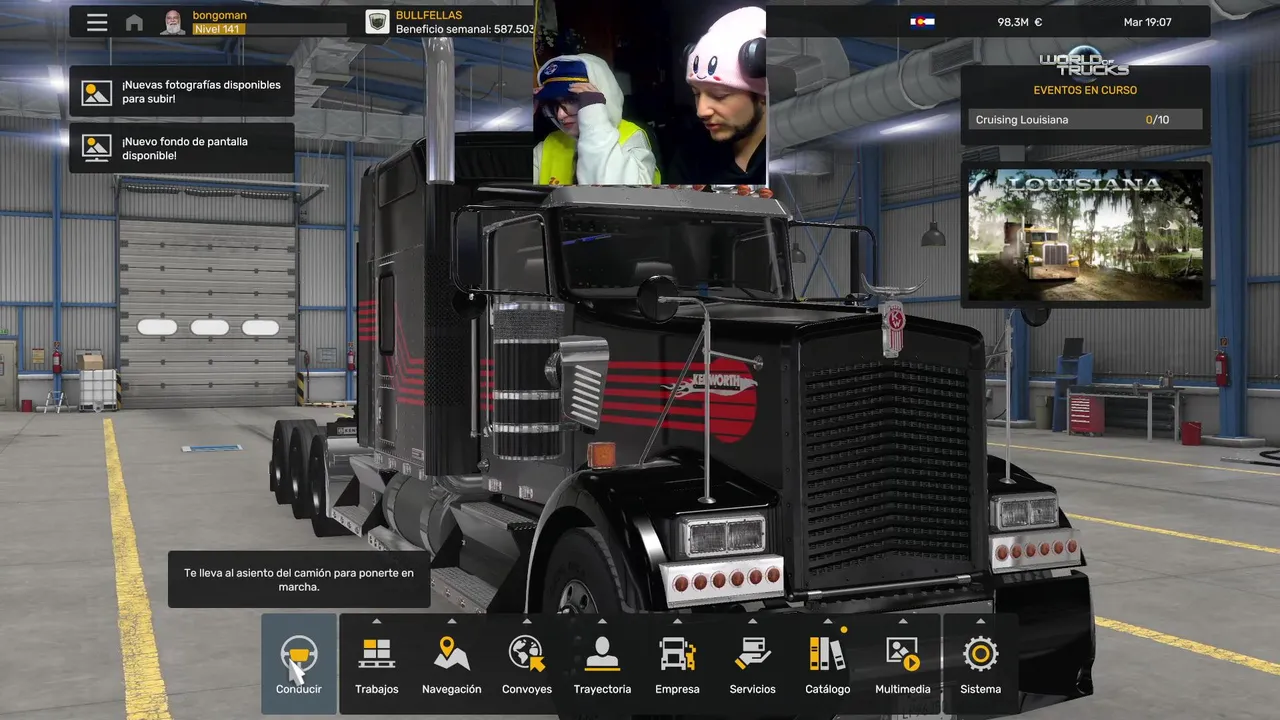Open the Trabajos jobs icon
Screen dimensions: 1280x720
(377, 654)
